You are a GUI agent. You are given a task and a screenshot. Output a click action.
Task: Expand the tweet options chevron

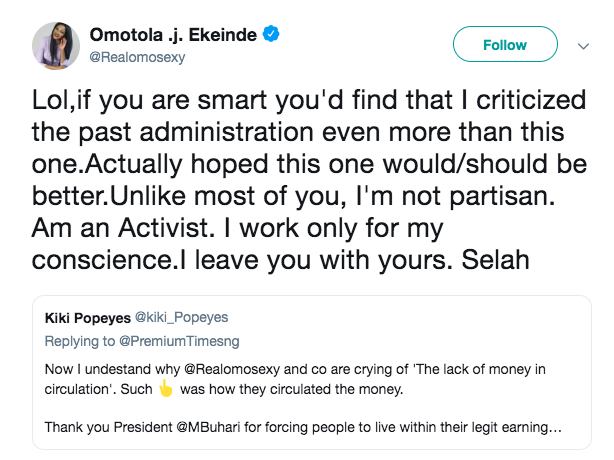pyautogui.click(x=583, y=46)
